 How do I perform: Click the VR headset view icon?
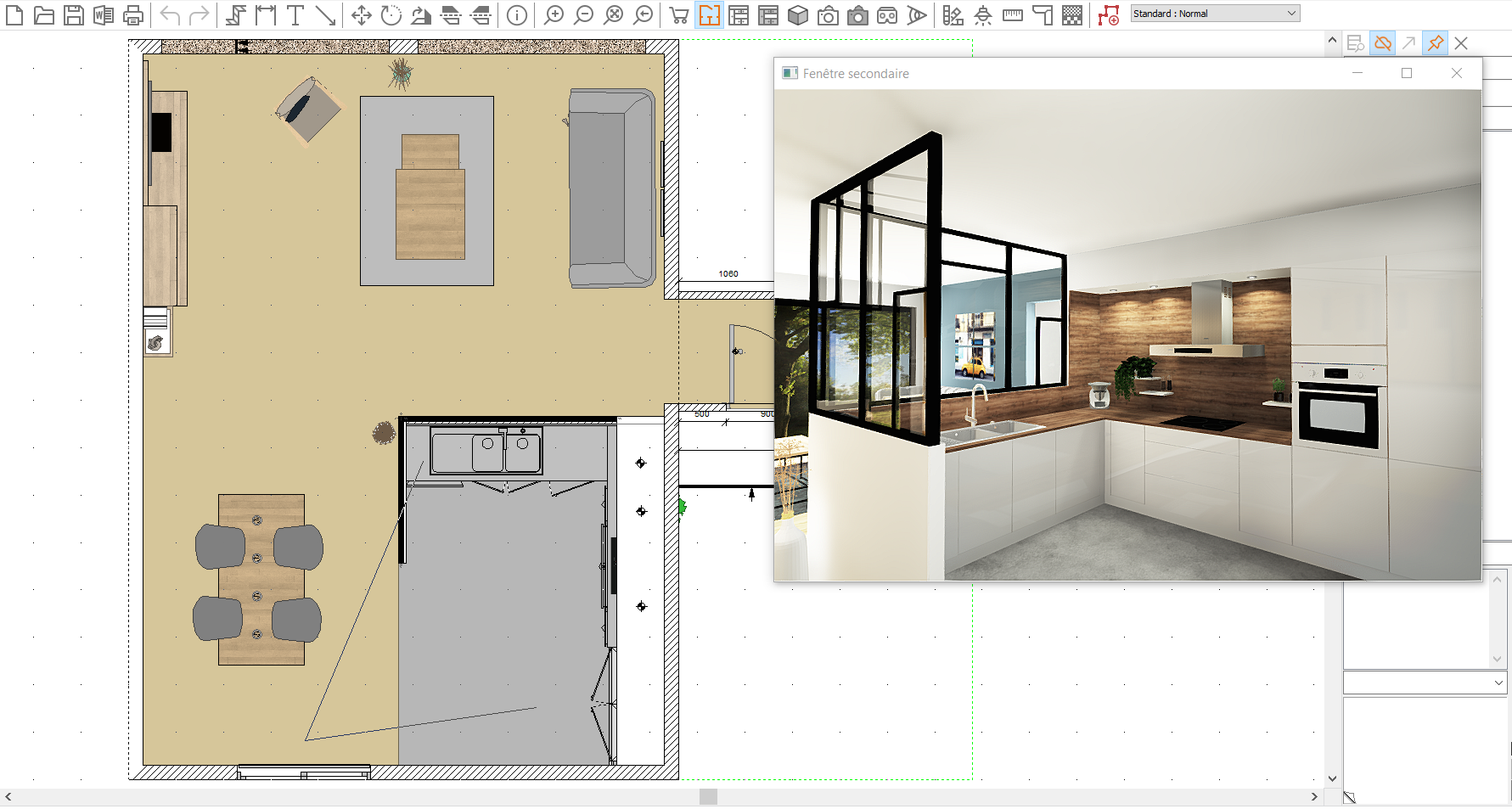[x=886, y=14]
